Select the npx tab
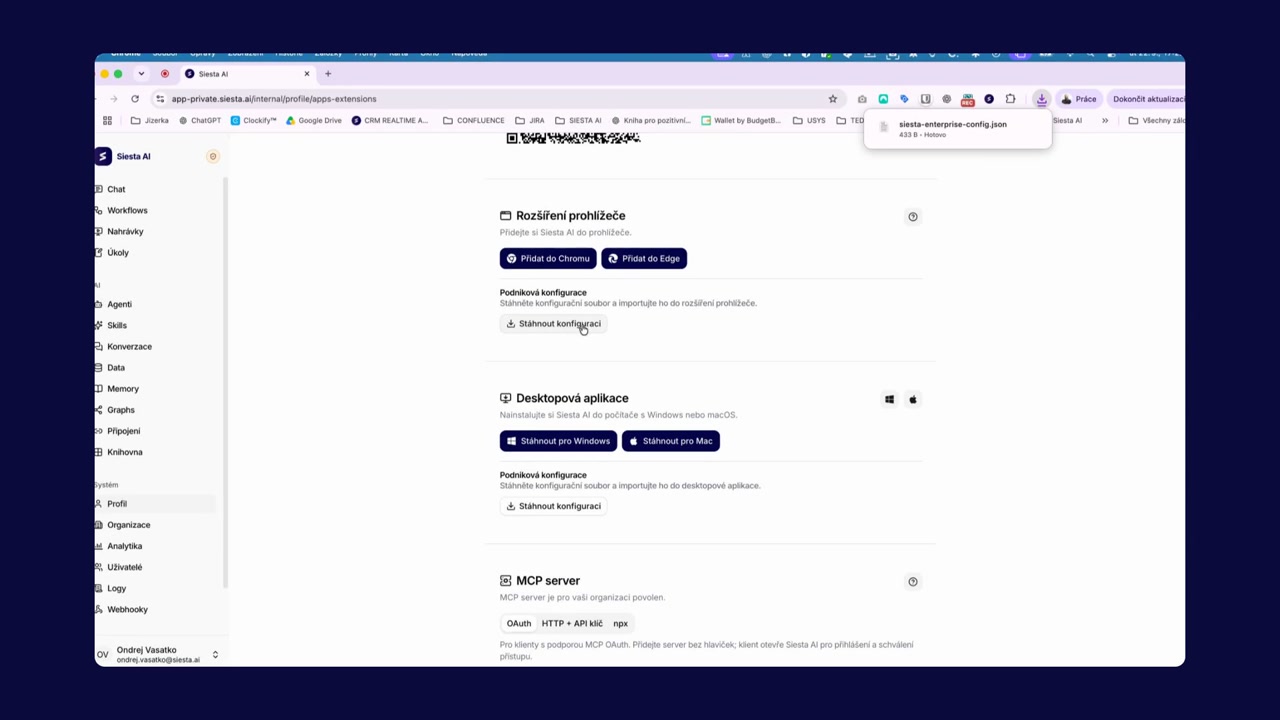This screenshot has width=1280, height=720. [x=620, y=623]
